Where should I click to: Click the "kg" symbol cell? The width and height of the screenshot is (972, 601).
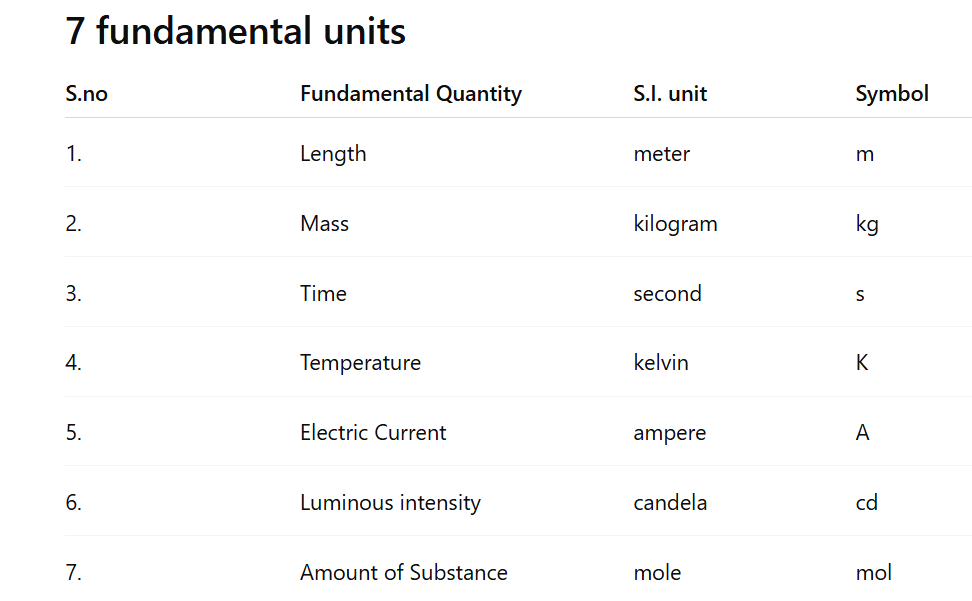tap(867, 224)
